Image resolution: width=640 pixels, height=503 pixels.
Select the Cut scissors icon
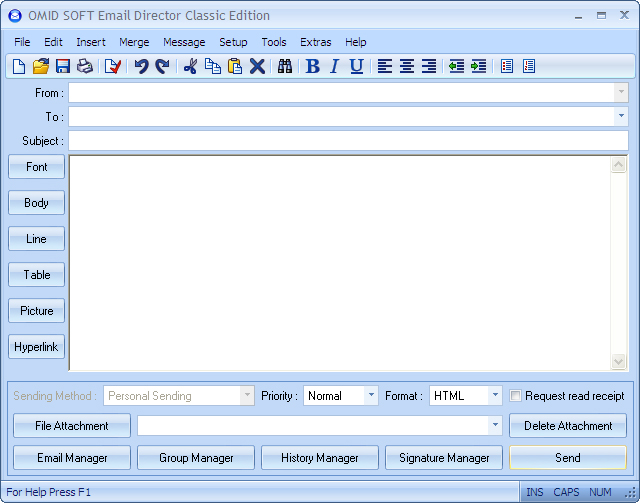190,67
